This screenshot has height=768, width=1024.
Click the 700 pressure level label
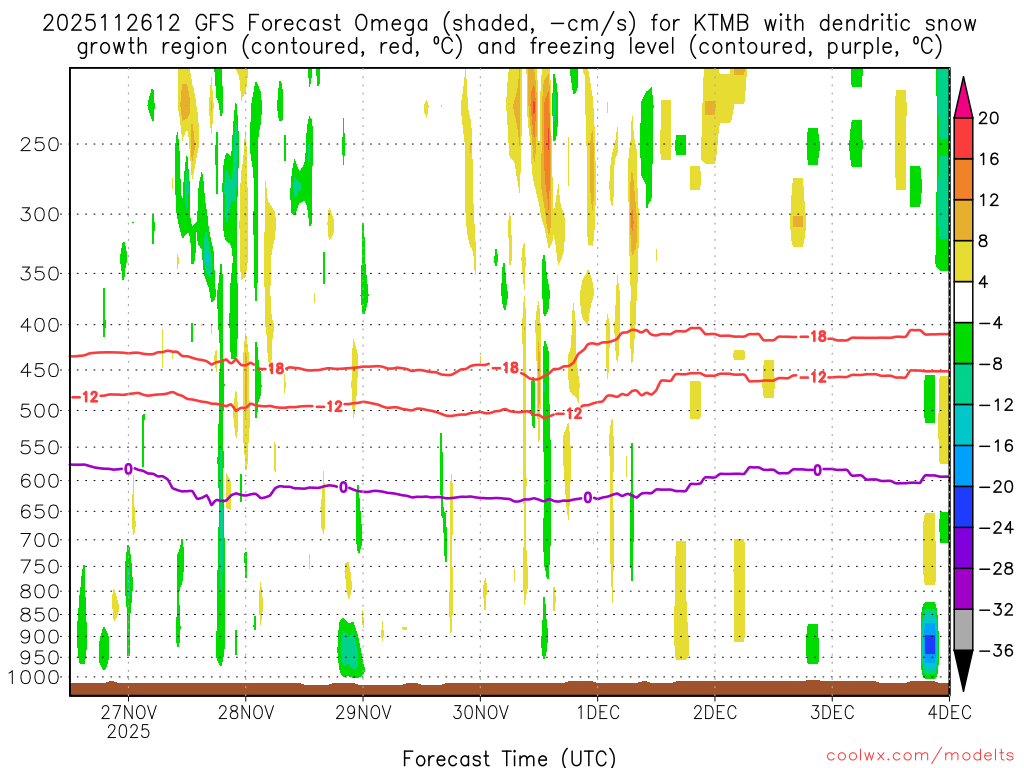coord(40,540)
